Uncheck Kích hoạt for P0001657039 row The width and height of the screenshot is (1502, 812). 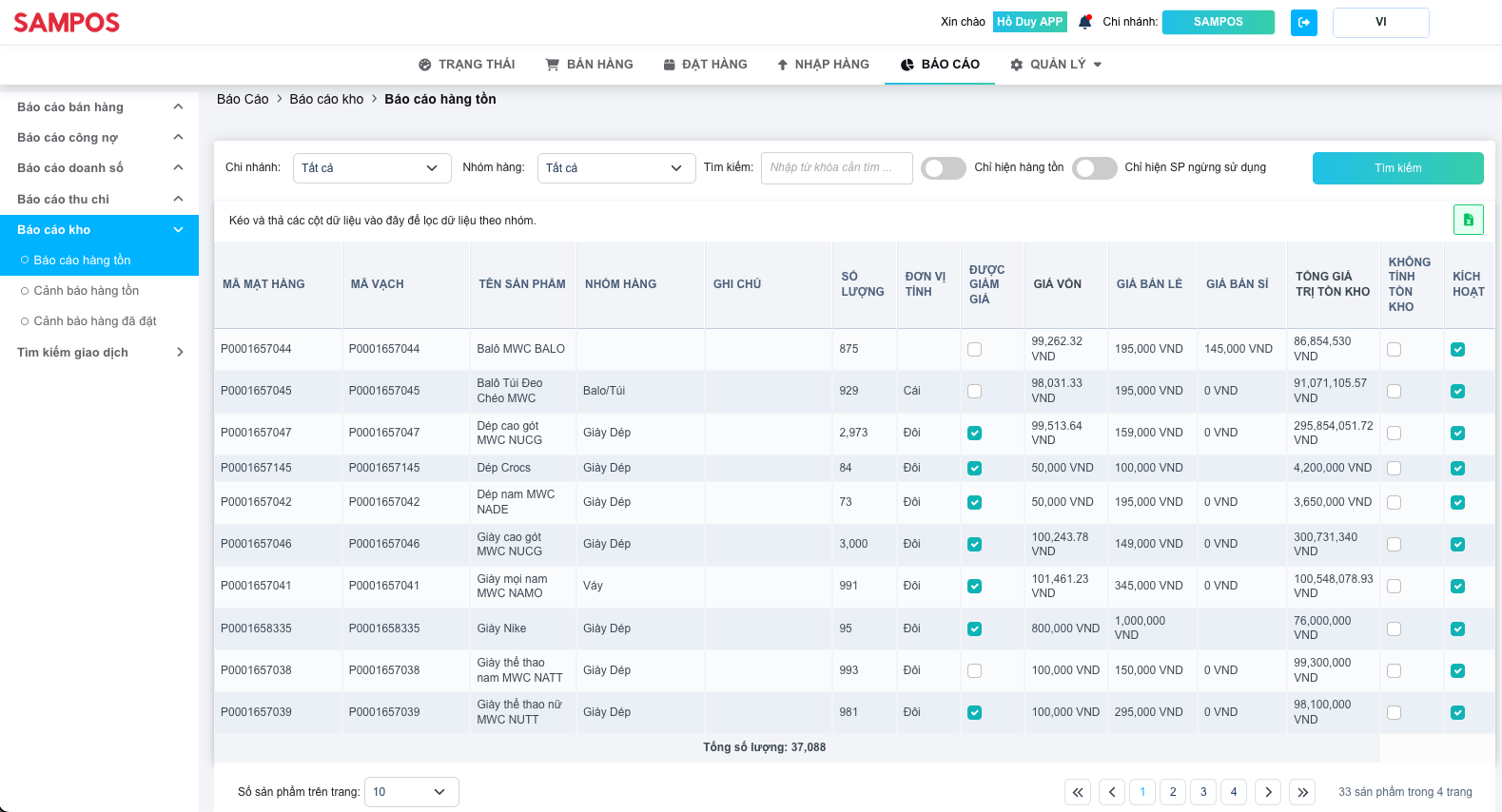coord(1457,712)
